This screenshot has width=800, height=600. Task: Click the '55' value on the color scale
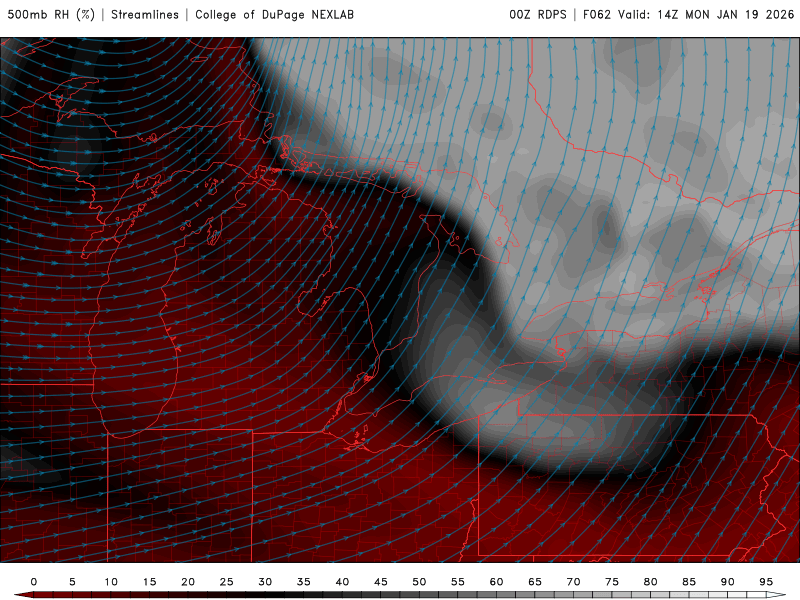[x=458, y=582]
